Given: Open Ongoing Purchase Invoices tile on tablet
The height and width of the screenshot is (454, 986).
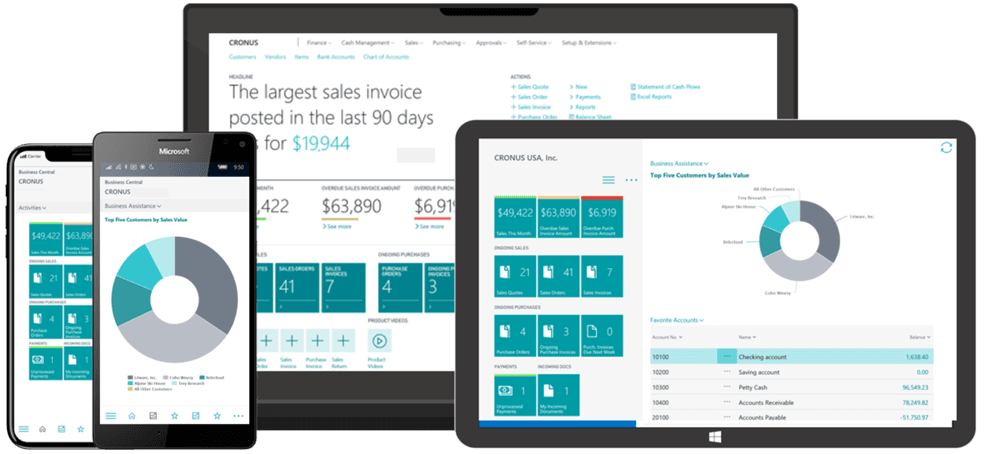Looking at the screenshot, I should (x=559, y=336).
